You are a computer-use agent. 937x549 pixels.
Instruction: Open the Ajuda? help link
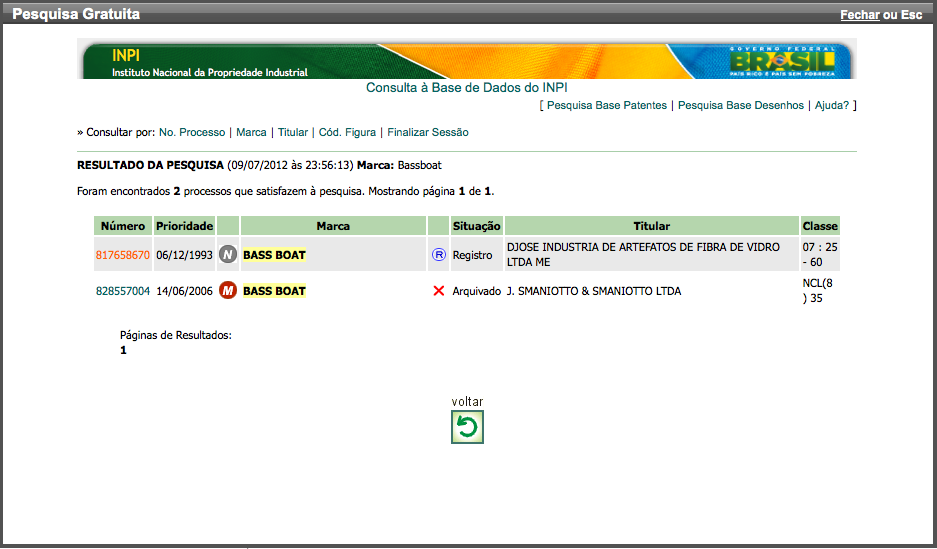pyautogui.click(x=832, y=105)
